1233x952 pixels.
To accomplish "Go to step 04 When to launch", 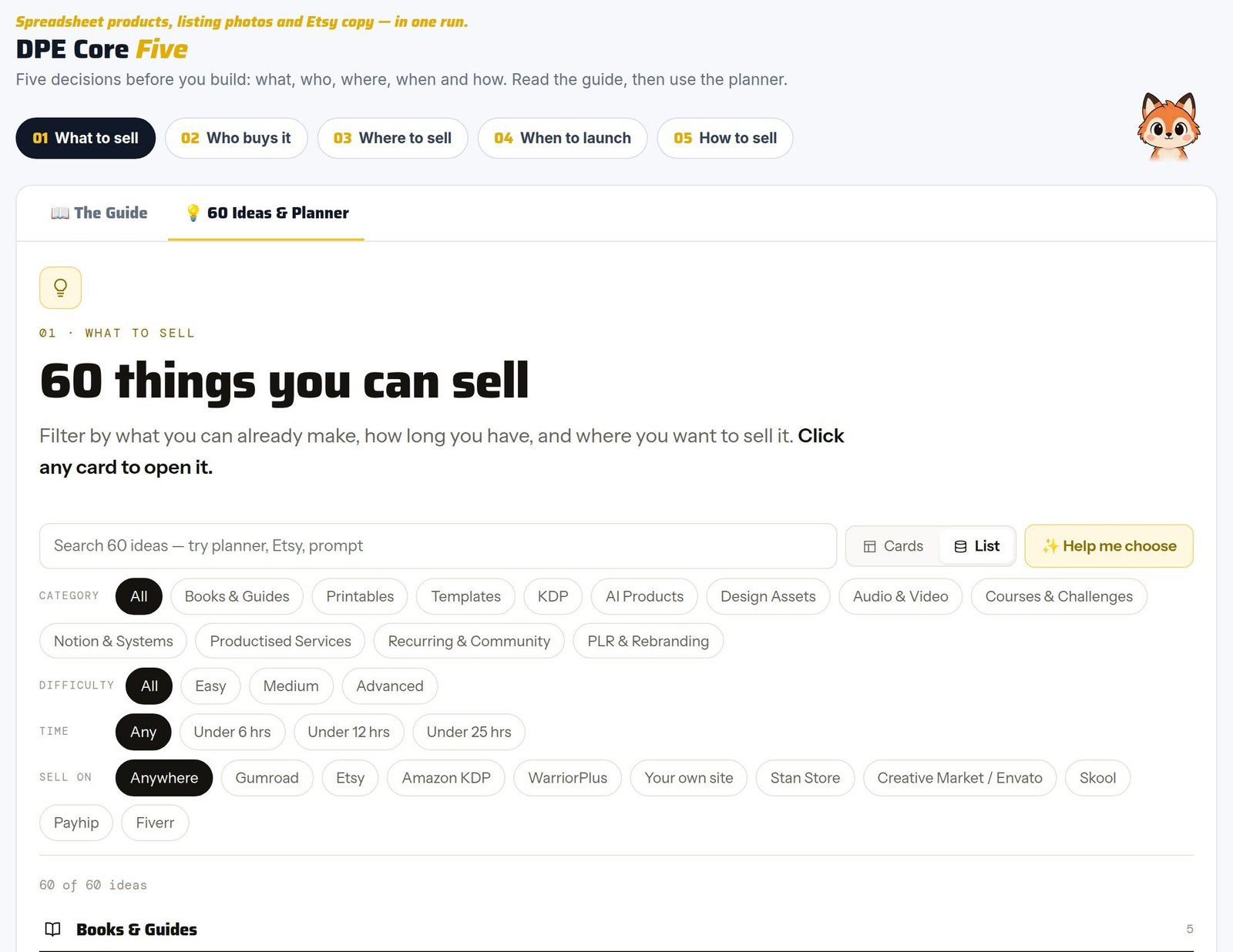I will (563, 138).
